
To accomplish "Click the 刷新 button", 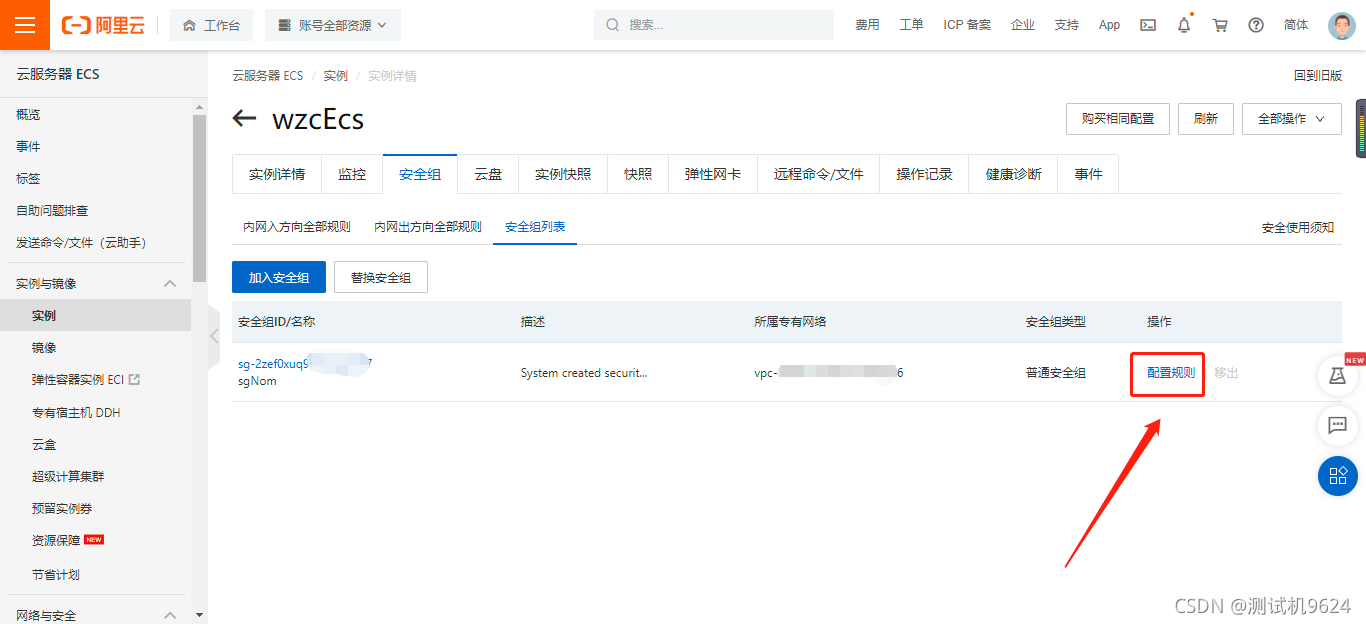I will pos(1206,118).
